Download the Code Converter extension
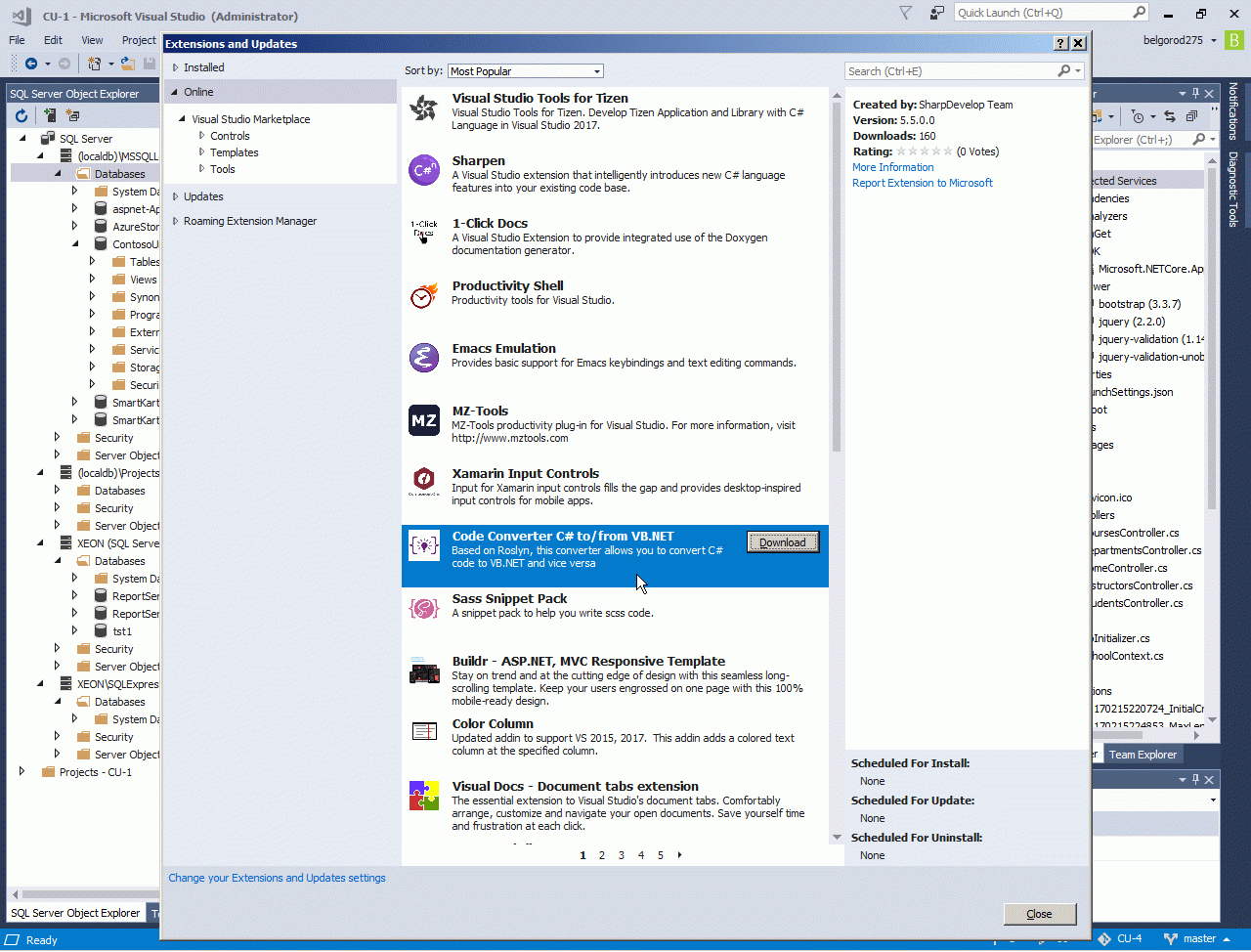This screenshot has height=952, width=1251. tap(783, 542)
